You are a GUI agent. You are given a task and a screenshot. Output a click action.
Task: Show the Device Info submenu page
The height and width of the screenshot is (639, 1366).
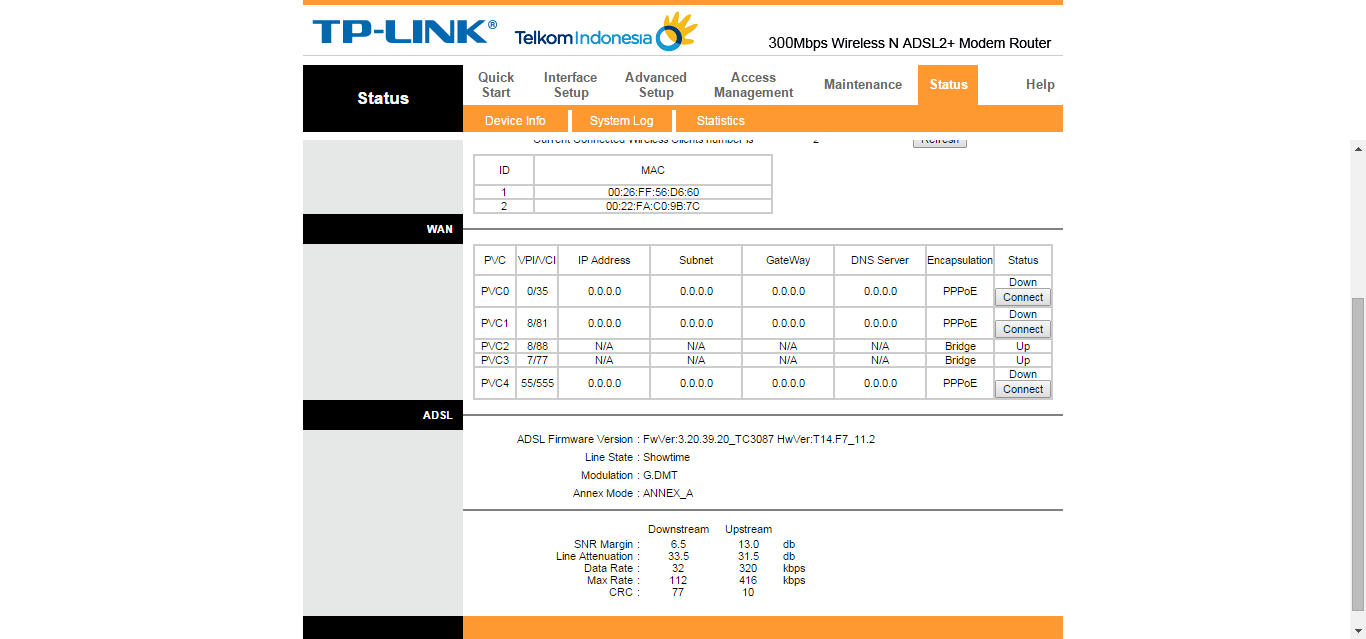515,121
